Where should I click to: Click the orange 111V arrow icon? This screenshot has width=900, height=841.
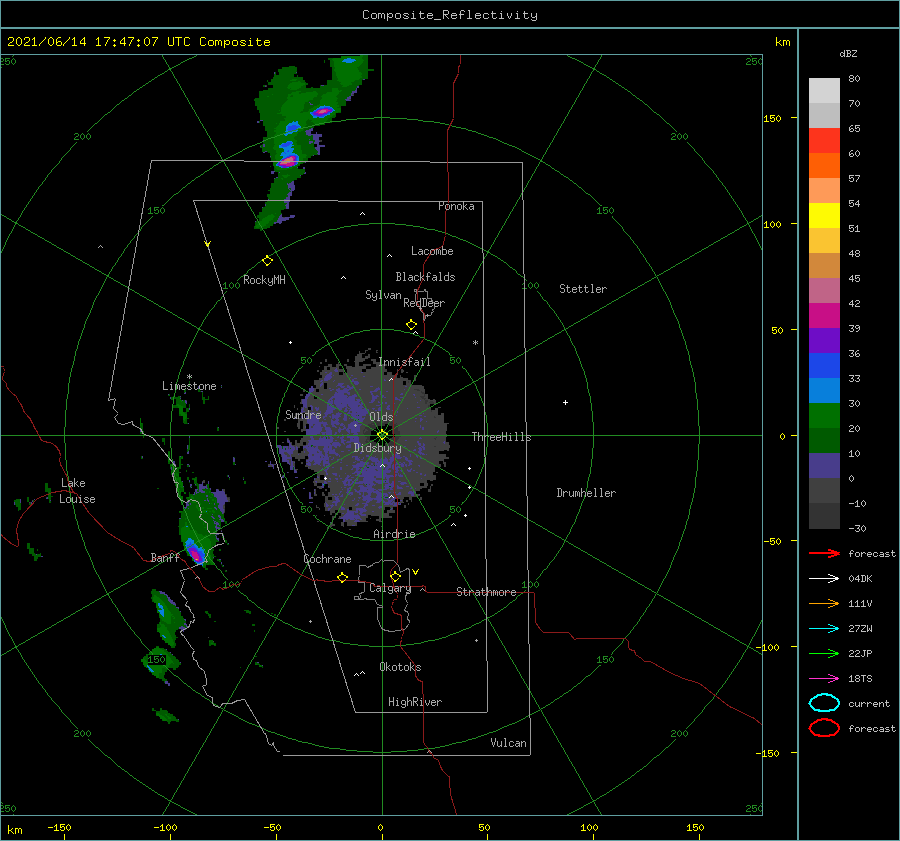824,603
